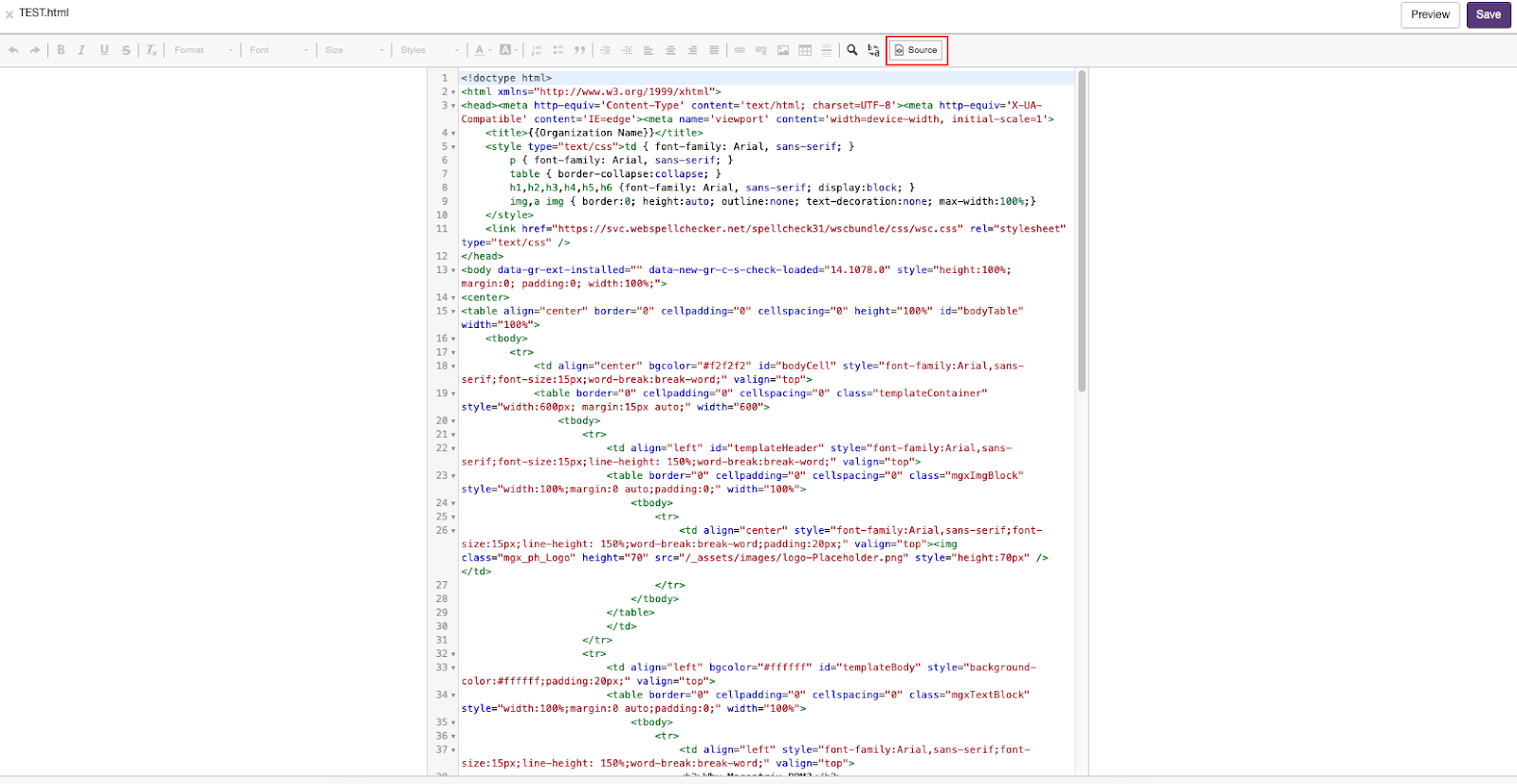Toggle Source view button

916,50
